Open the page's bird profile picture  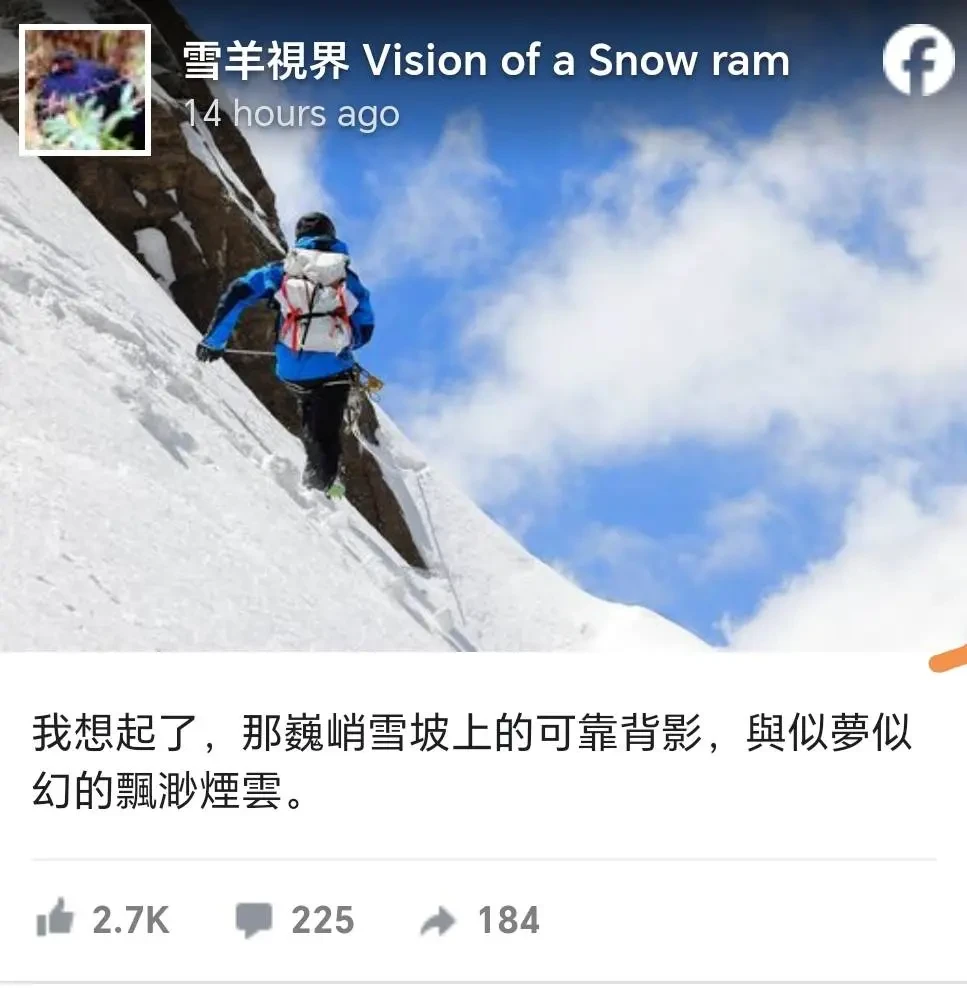(85, 90)
